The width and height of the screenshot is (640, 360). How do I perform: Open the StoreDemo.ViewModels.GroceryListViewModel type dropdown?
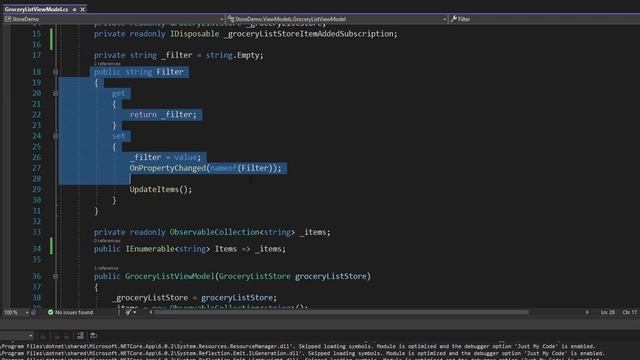point(336,19)
